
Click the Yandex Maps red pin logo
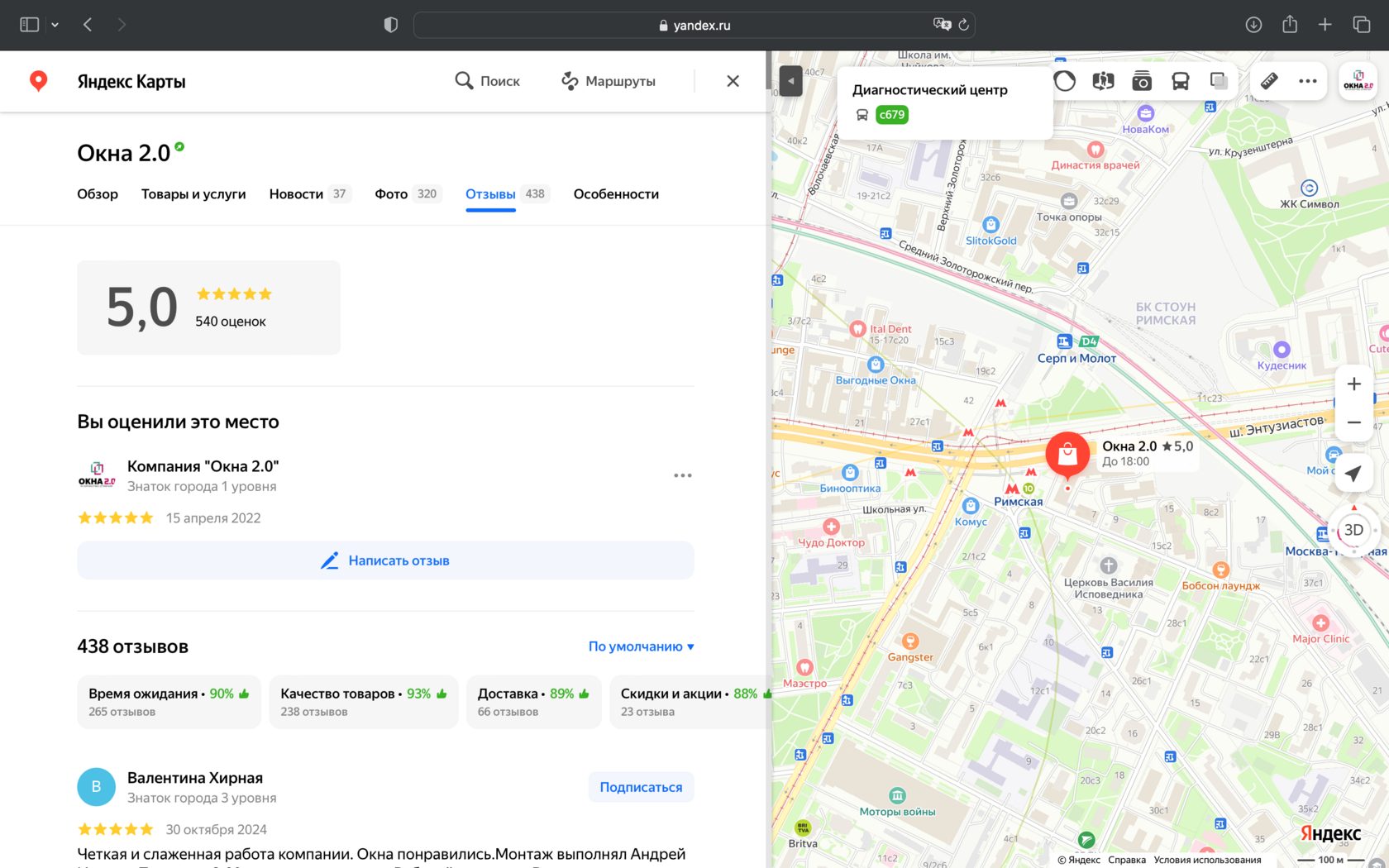(38, 81)
